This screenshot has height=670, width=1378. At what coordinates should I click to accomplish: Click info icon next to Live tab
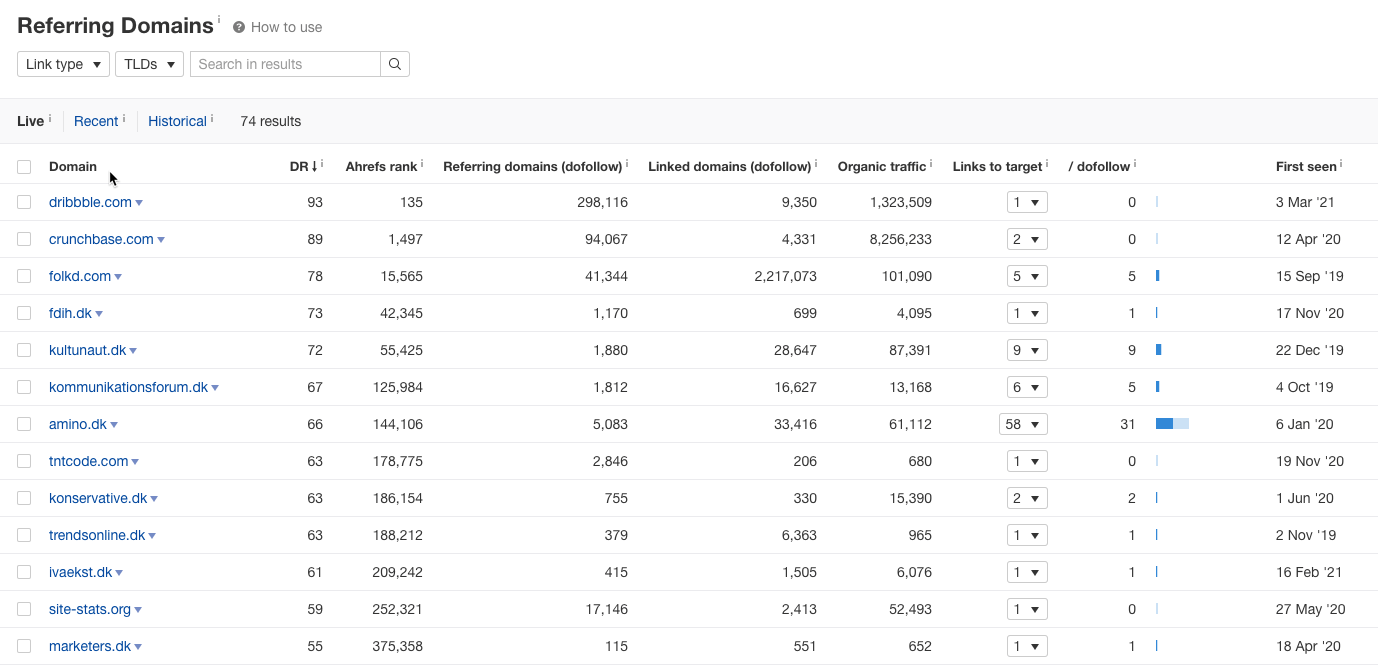click(x=50, y=117)
